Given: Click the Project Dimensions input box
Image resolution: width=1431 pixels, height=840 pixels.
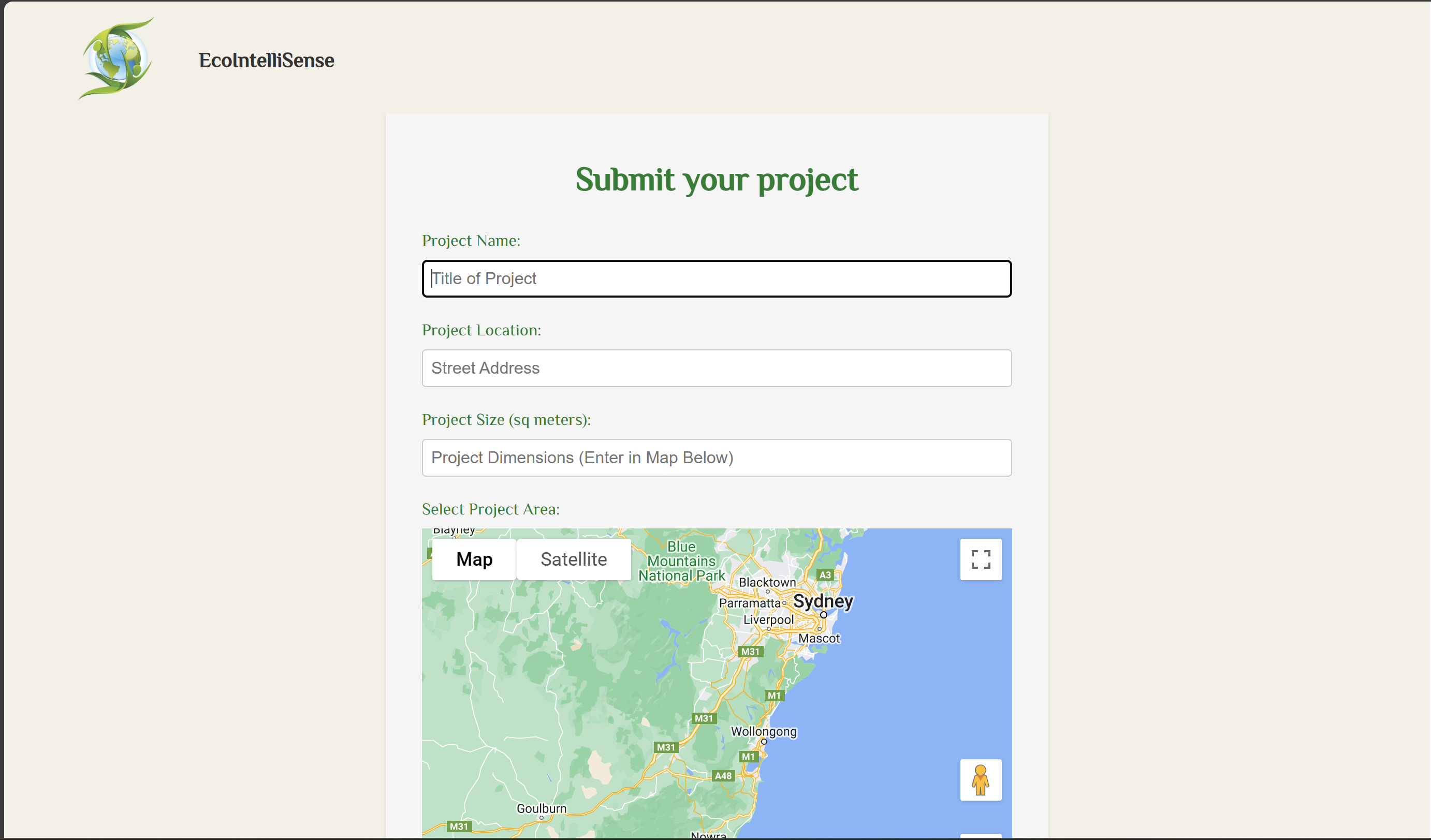Looking at the screenshot, I should [716, 458].
